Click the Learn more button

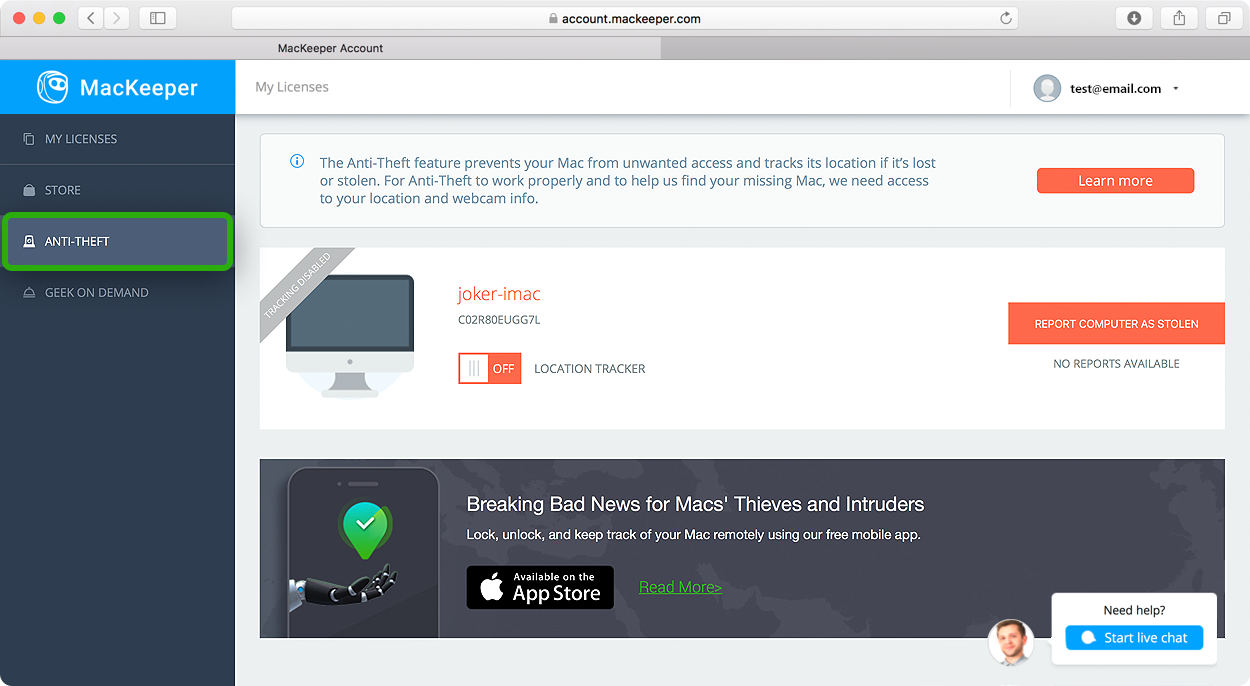tap(1115, 181)
